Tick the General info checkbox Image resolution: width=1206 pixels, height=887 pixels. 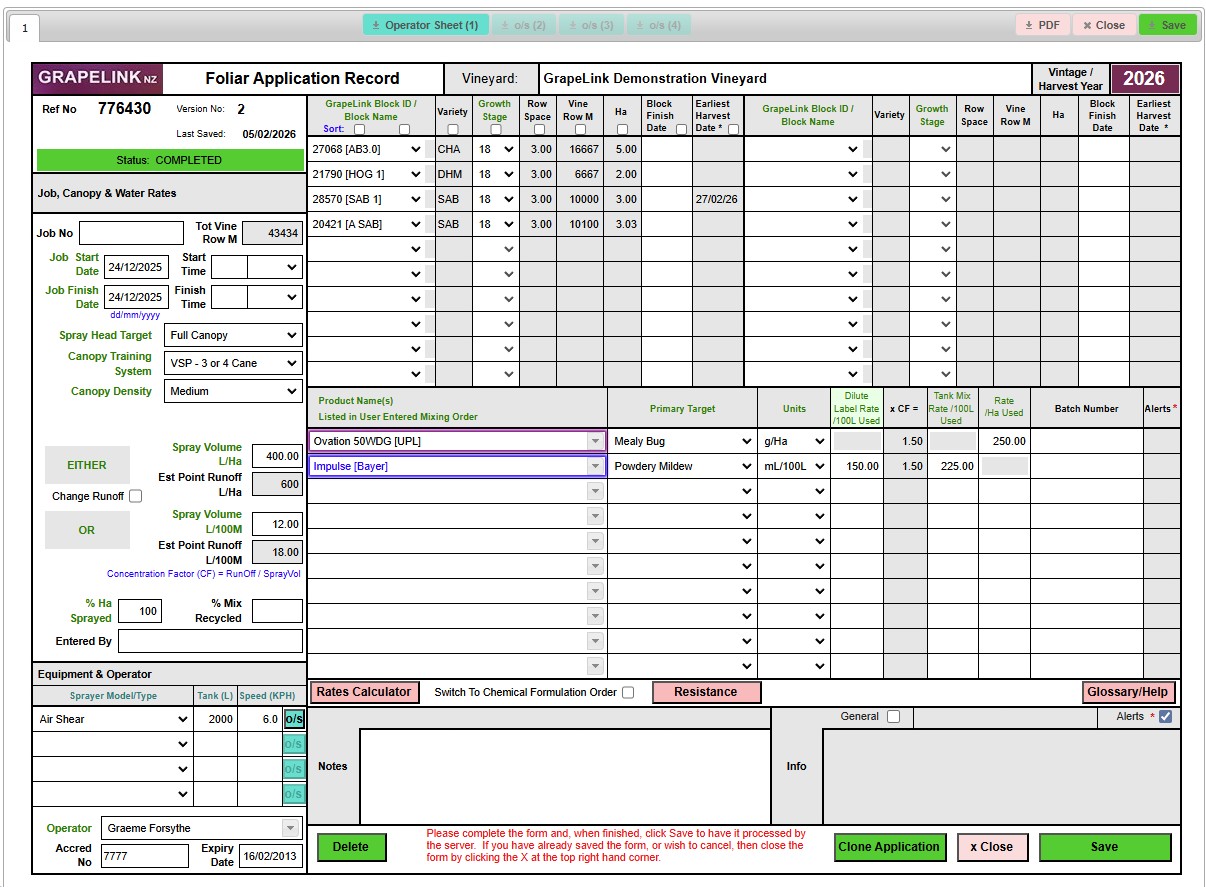coord(893,717)
